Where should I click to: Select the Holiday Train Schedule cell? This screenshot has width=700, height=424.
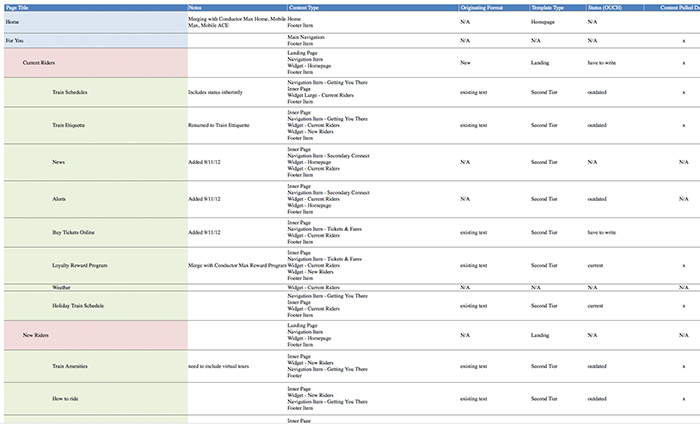(78, 305)
